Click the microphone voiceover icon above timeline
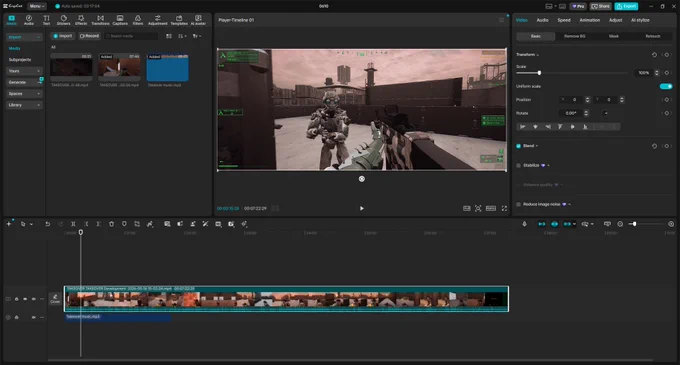Screen dimensions: 680x365 (x=524, y=224)
